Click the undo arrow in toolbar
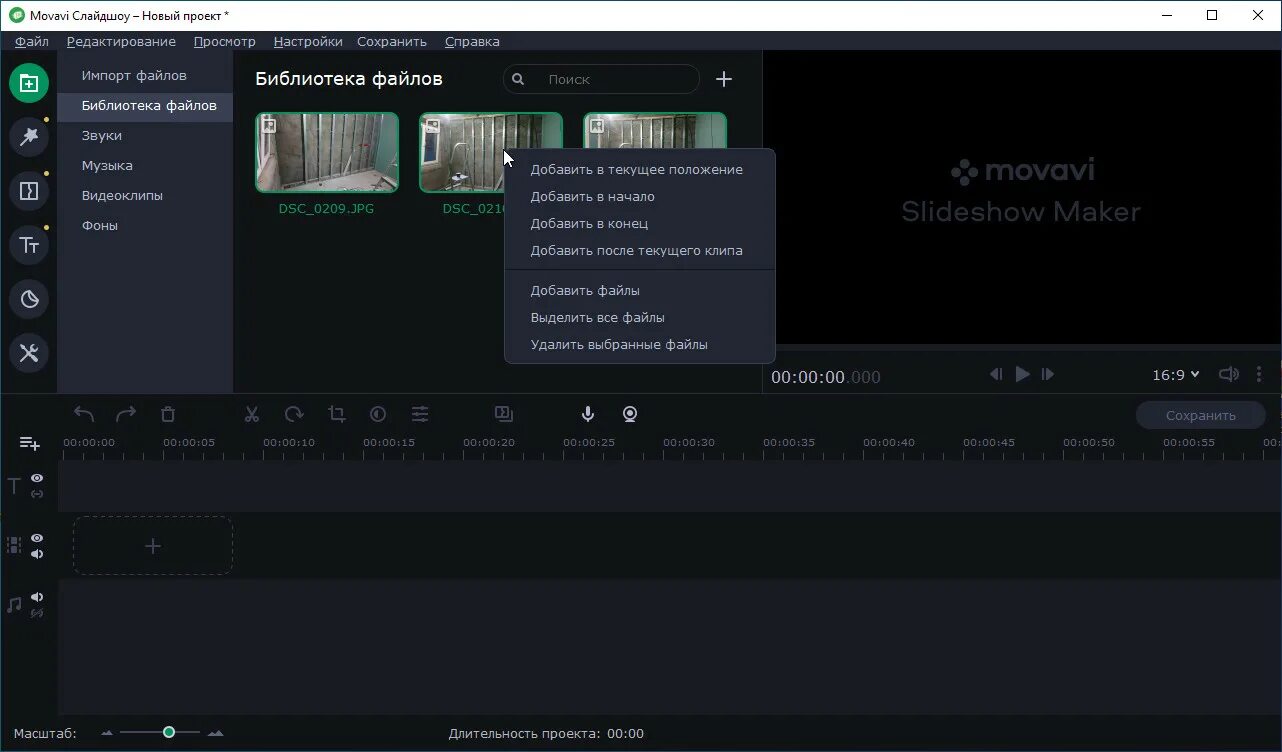This screenshot has width=1282, height=752. point(85,414)
